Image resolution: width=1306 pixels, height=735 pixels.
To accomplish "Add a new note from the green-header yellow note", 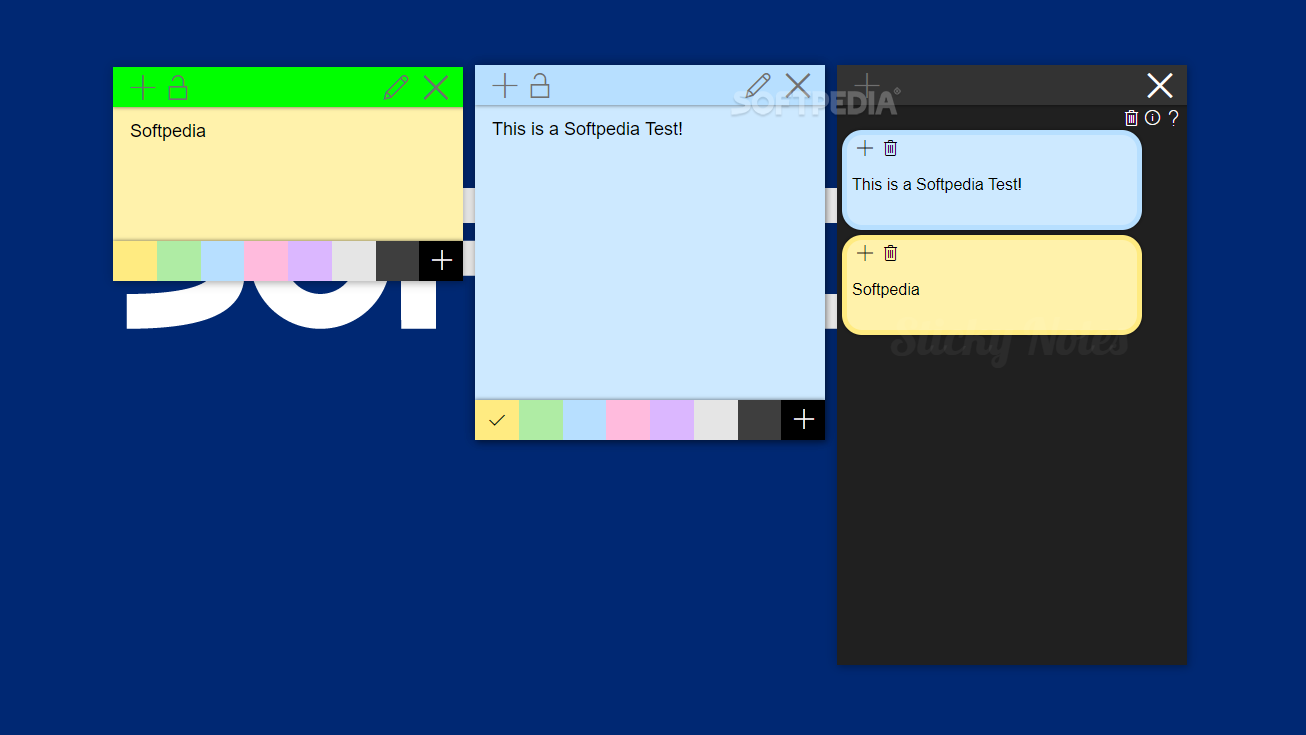I will 143,88.
